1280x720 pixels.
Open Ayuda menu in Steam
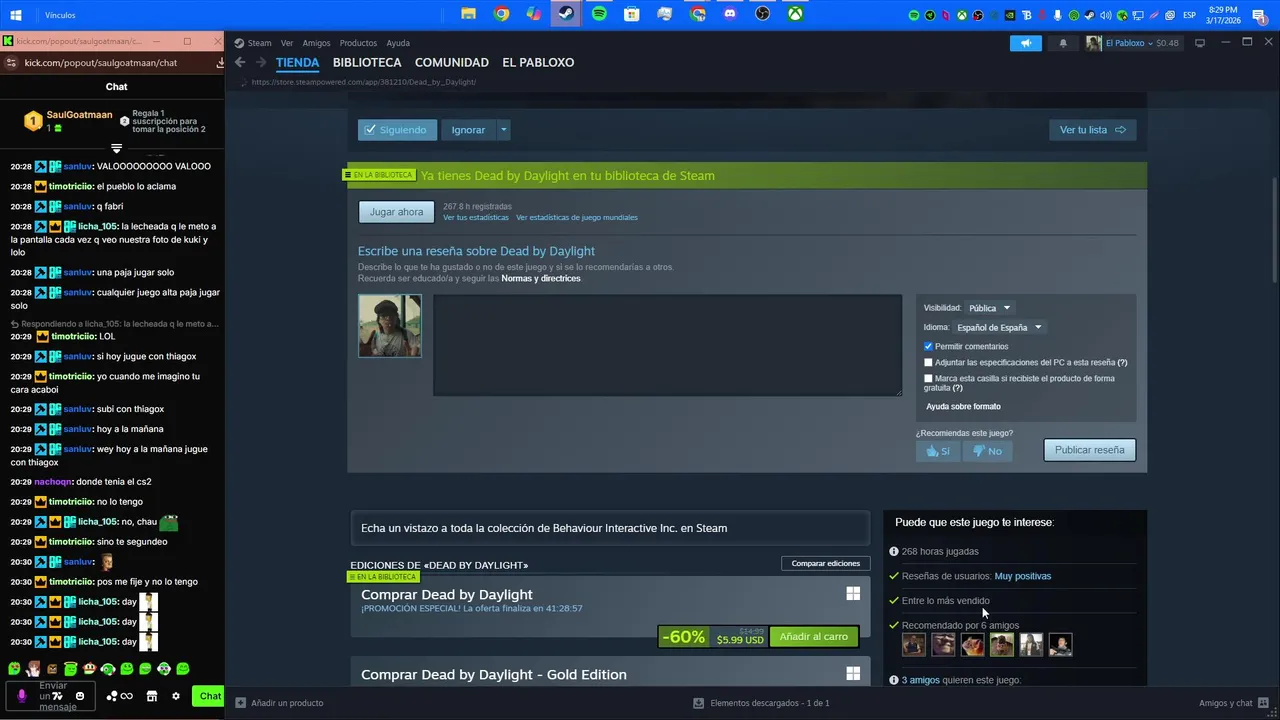click(x=398, y=43)
